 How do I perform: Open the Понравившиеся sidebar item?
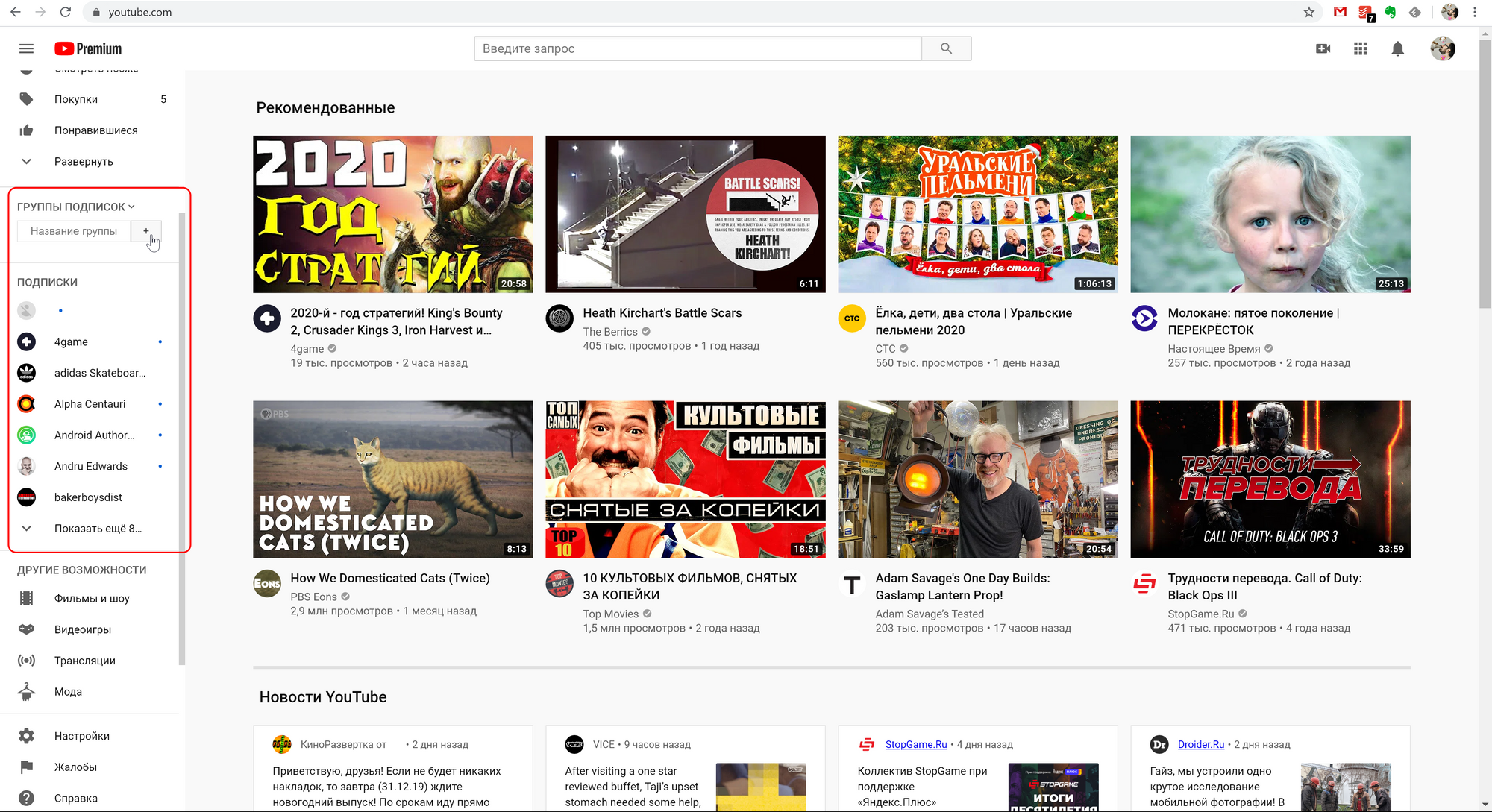tap(95, 130)
